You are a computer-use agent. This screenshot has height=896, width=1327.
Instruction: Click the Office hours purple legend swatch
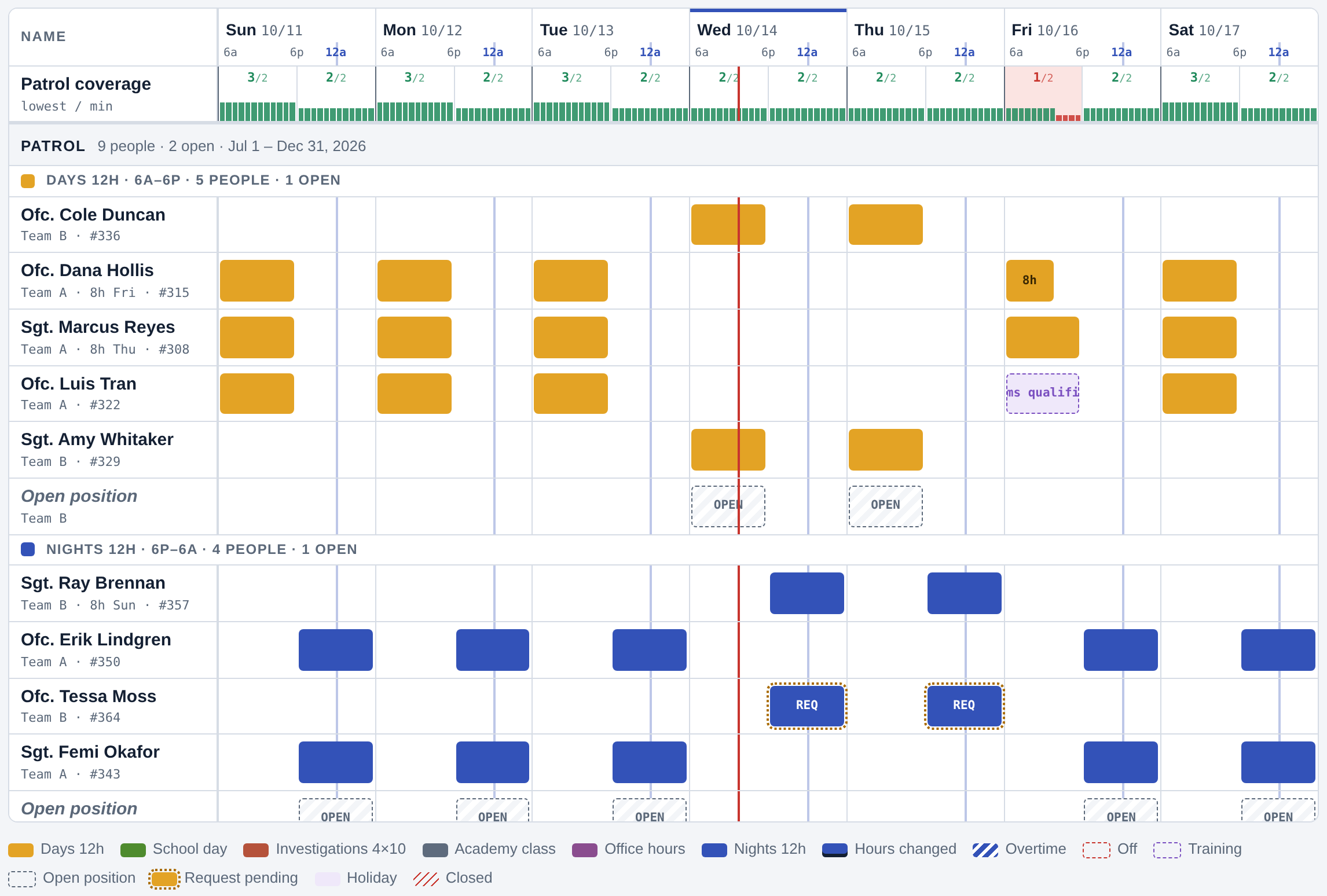(585, 850)
